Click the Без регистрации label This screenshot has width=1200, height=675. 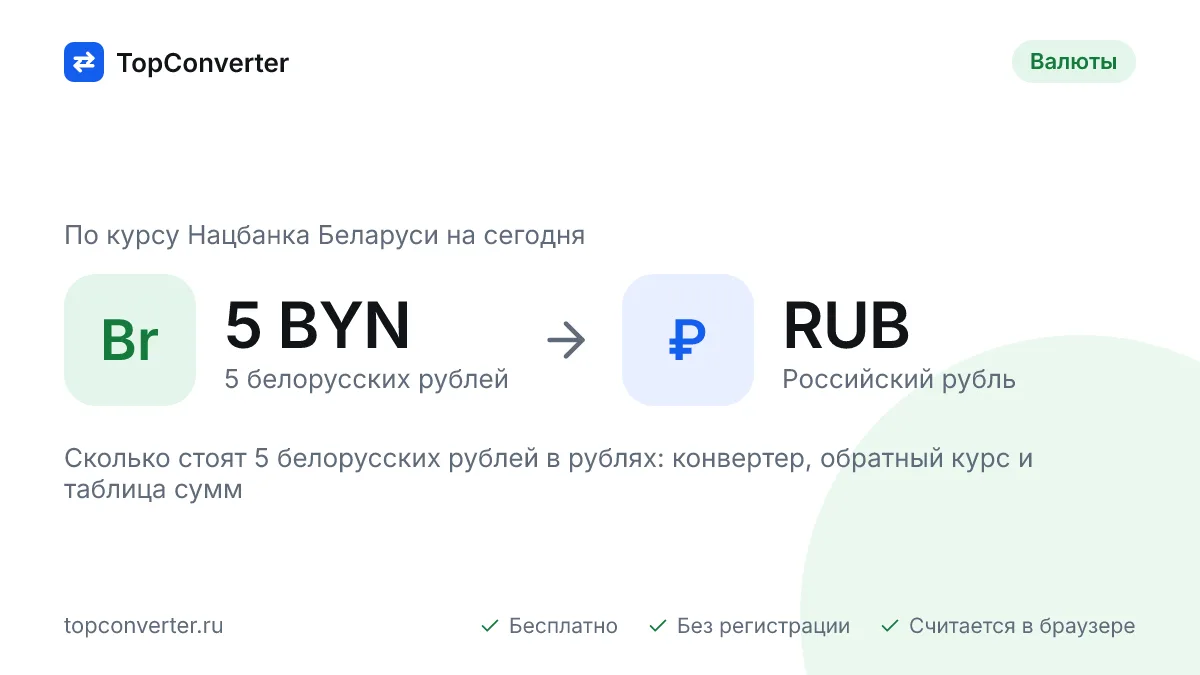click(763, 626)
